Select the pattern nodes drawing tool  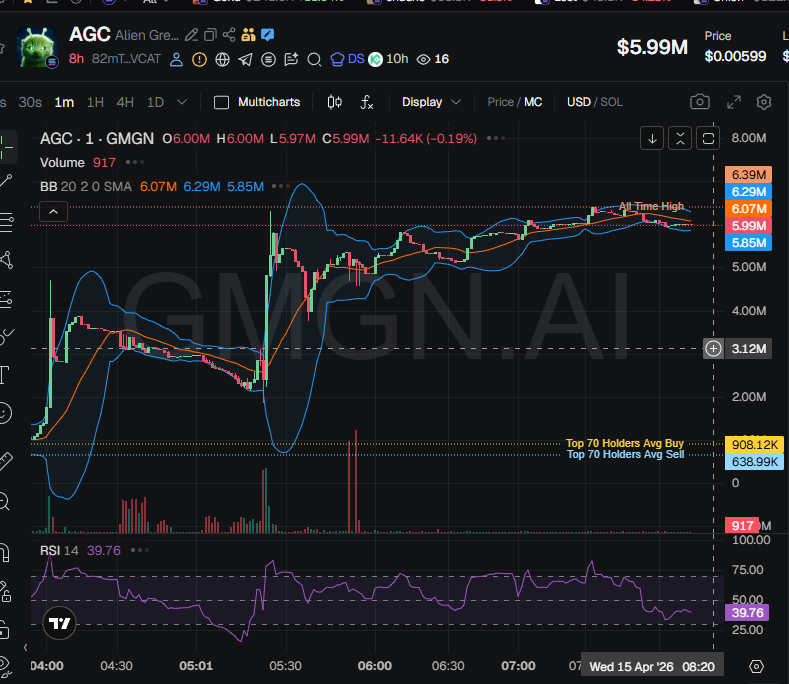pyautogui.click(x=7, y=260)
